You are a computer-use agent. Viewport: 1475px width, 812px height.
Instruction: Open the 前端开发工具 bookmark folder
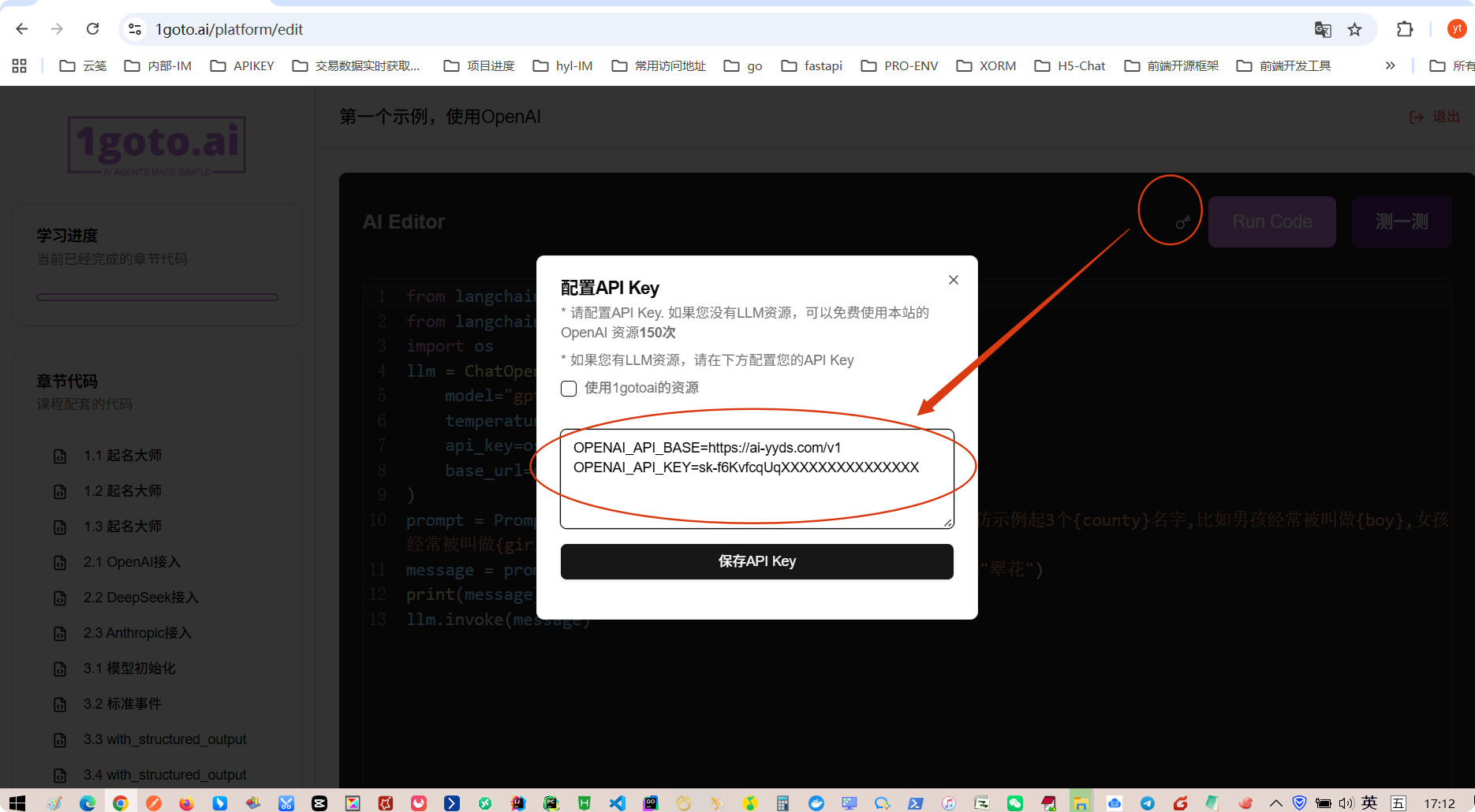coord(1283,65)
